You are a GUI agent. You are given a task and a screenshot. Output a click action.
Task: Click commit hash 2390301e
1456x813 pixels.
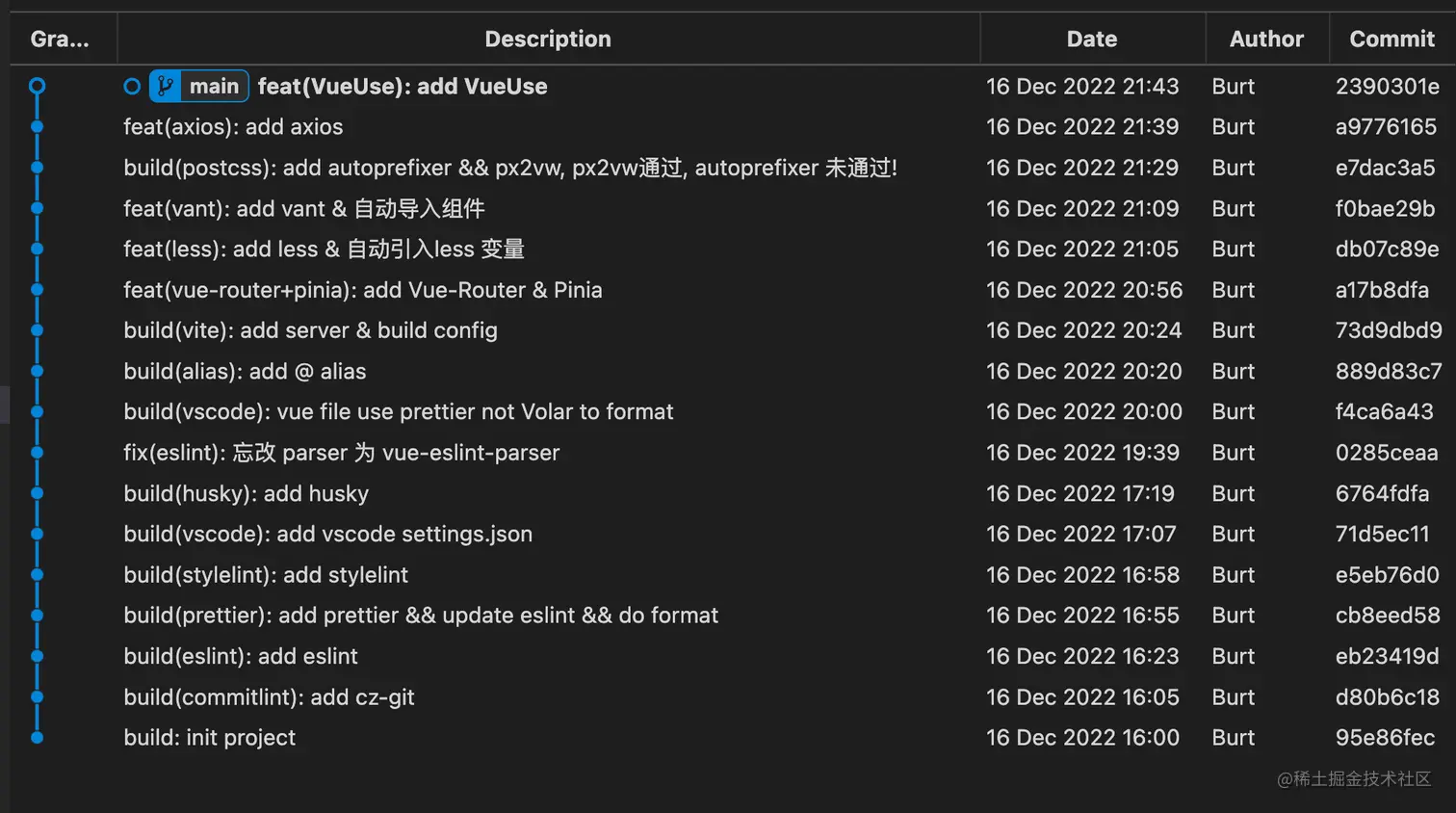(1388, 86)
